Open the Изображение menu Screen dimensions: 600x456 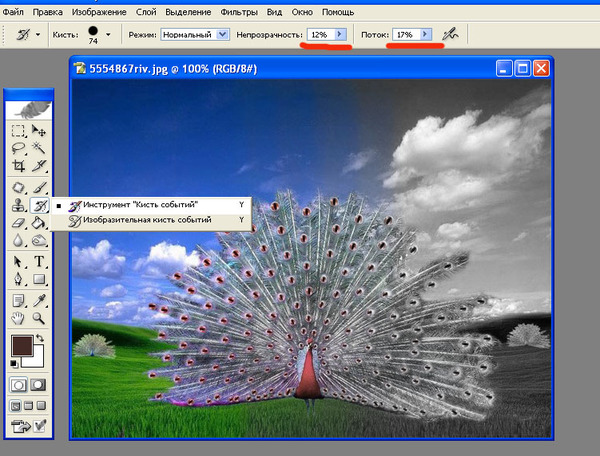point(99,12)
